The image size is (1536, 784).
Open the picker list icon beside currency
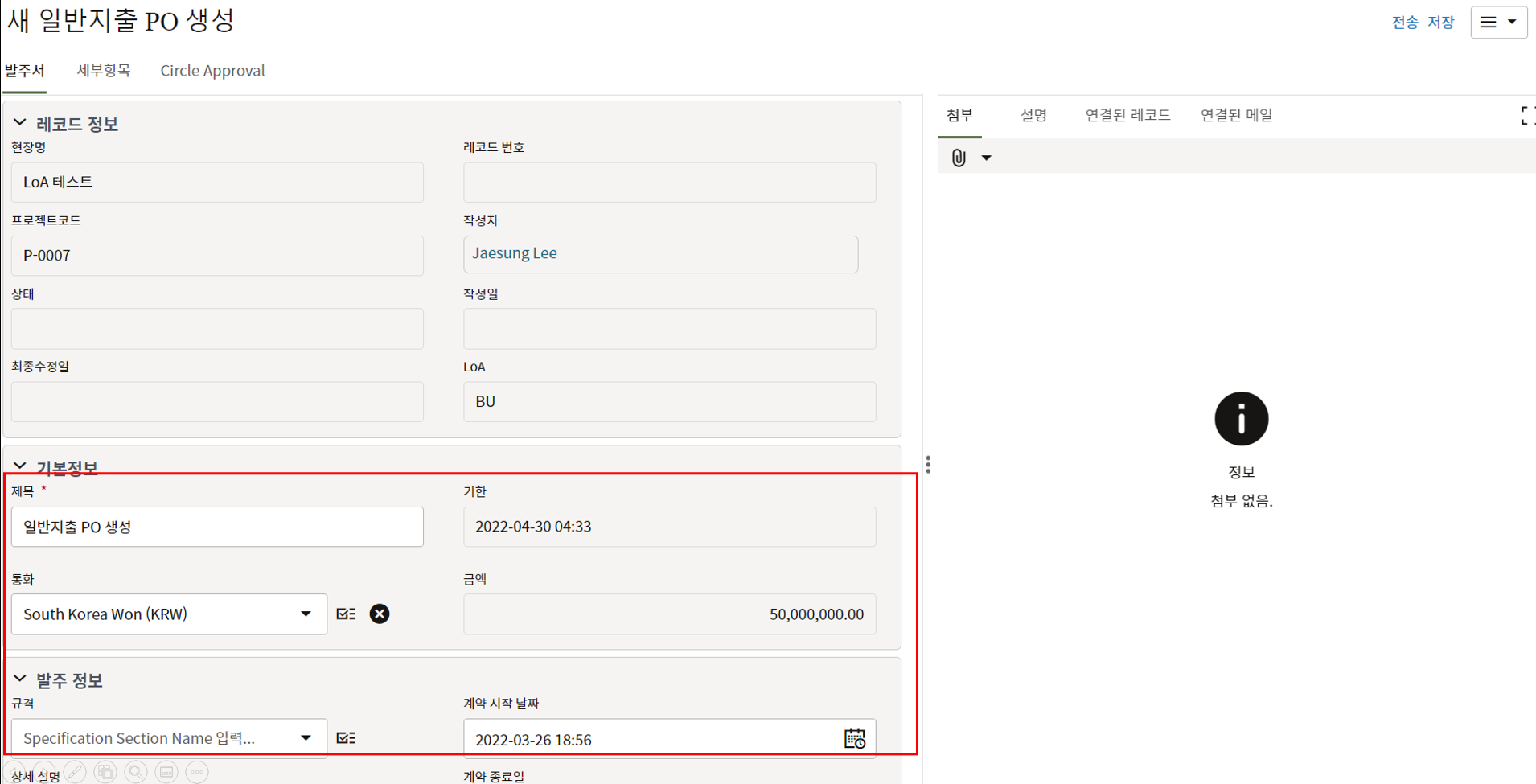click(346, 614)
